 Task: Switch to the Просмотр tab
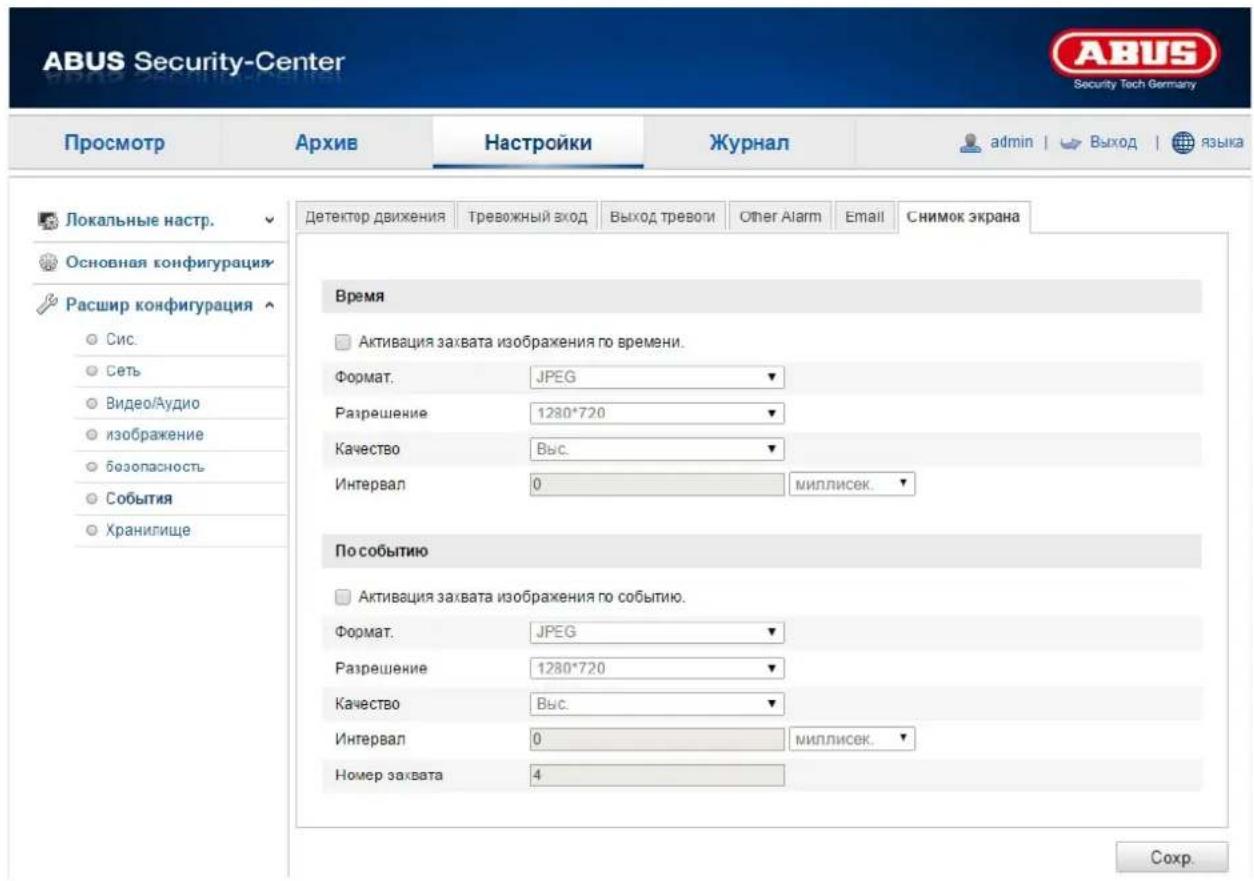tap(113, 143)
